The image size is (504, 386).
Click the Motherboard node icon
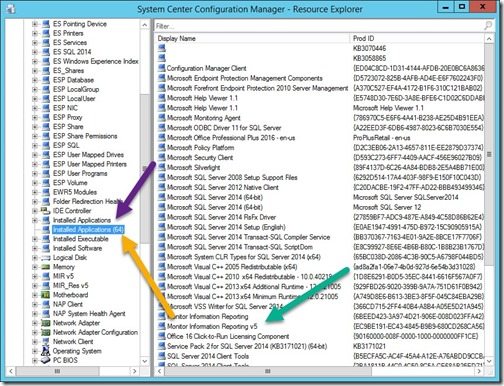point(45,295)
